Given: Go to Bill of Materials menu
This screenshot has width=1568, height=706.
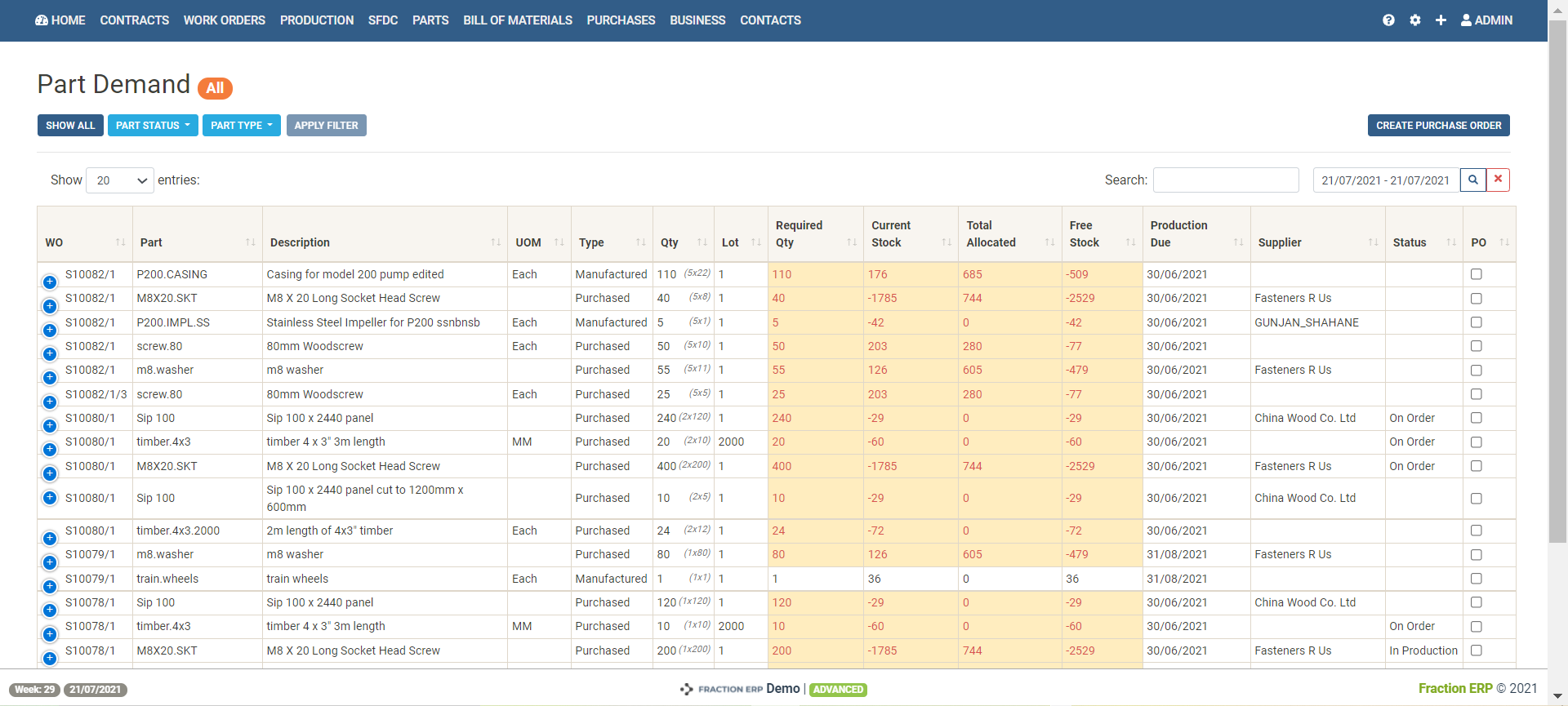Looking at the screenshot, I should coord(517,20).
